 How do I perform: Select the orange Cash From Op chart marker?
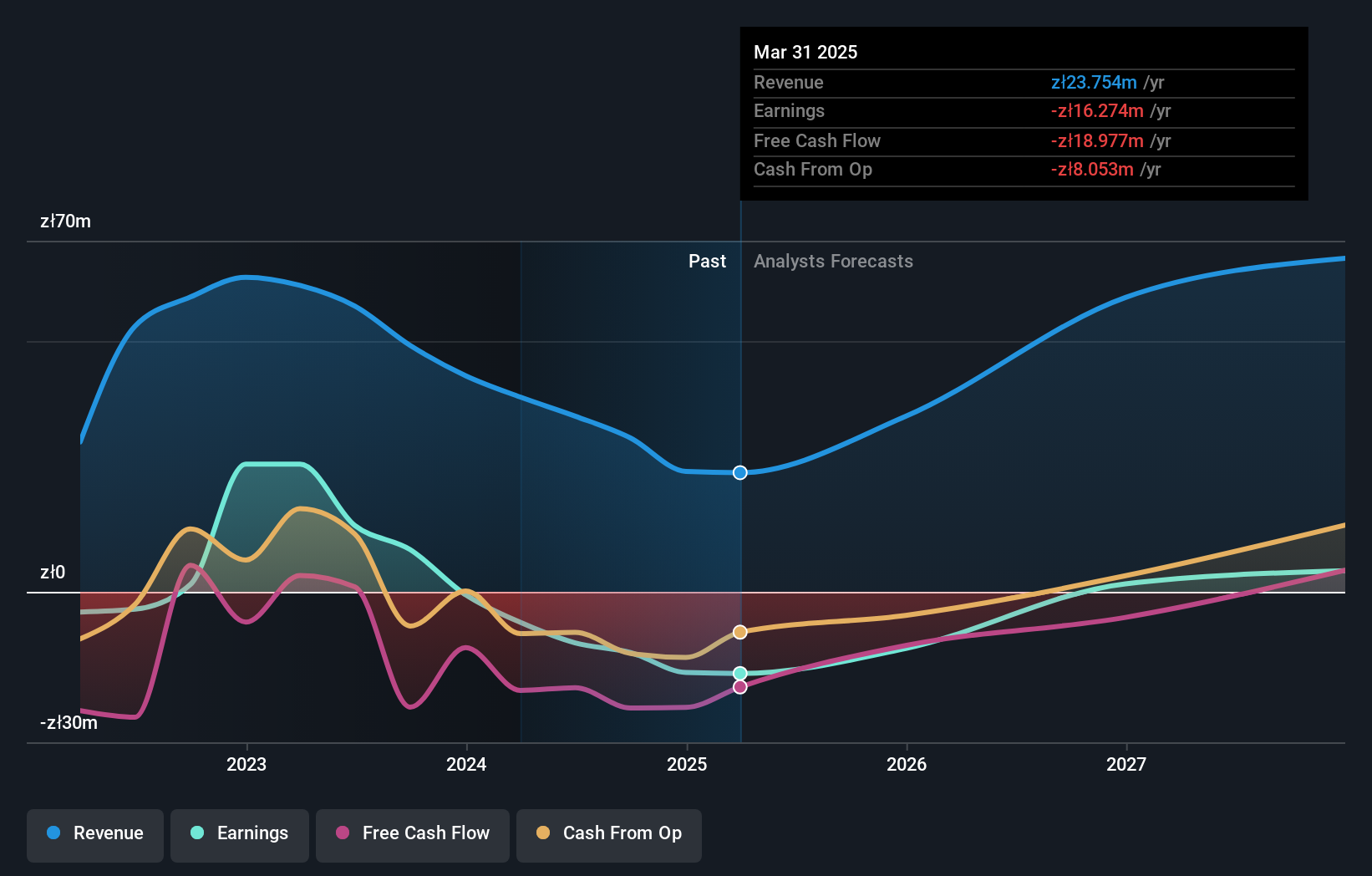click(x=739, y=632)
